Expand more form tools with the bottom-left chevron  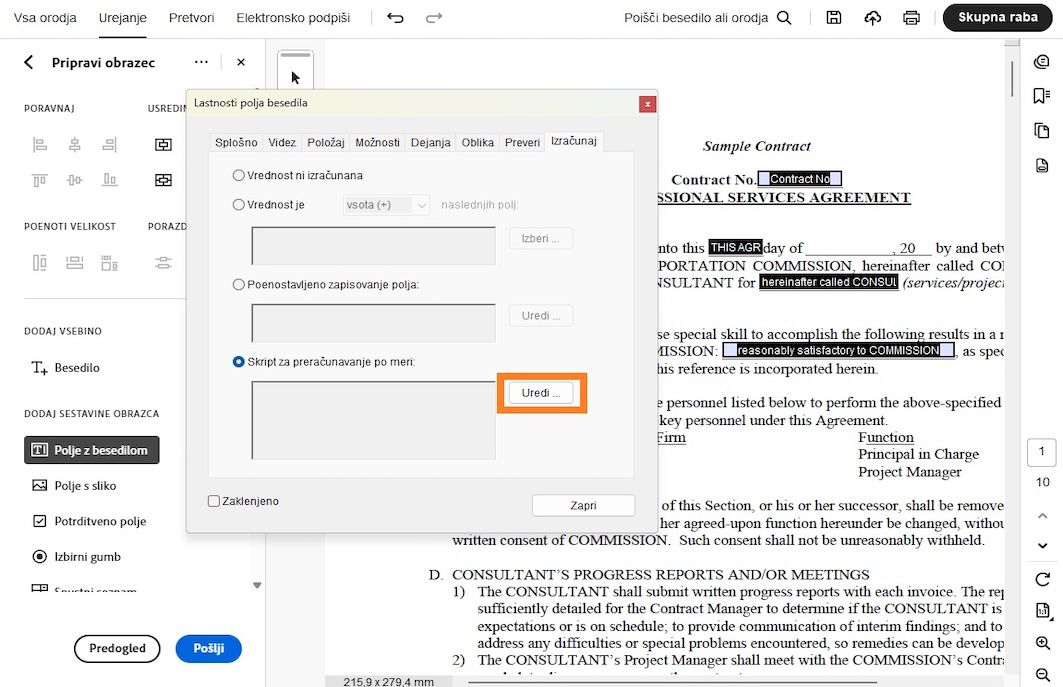pyautogui.click(x=256, y=584)
